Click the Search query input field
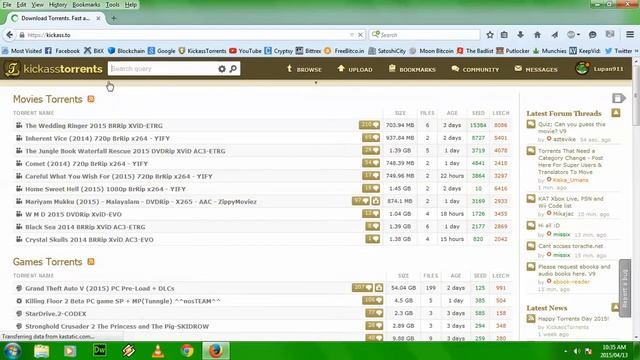Image resolution: width=640 pixels, height=360 pixels. pos(162,69)
